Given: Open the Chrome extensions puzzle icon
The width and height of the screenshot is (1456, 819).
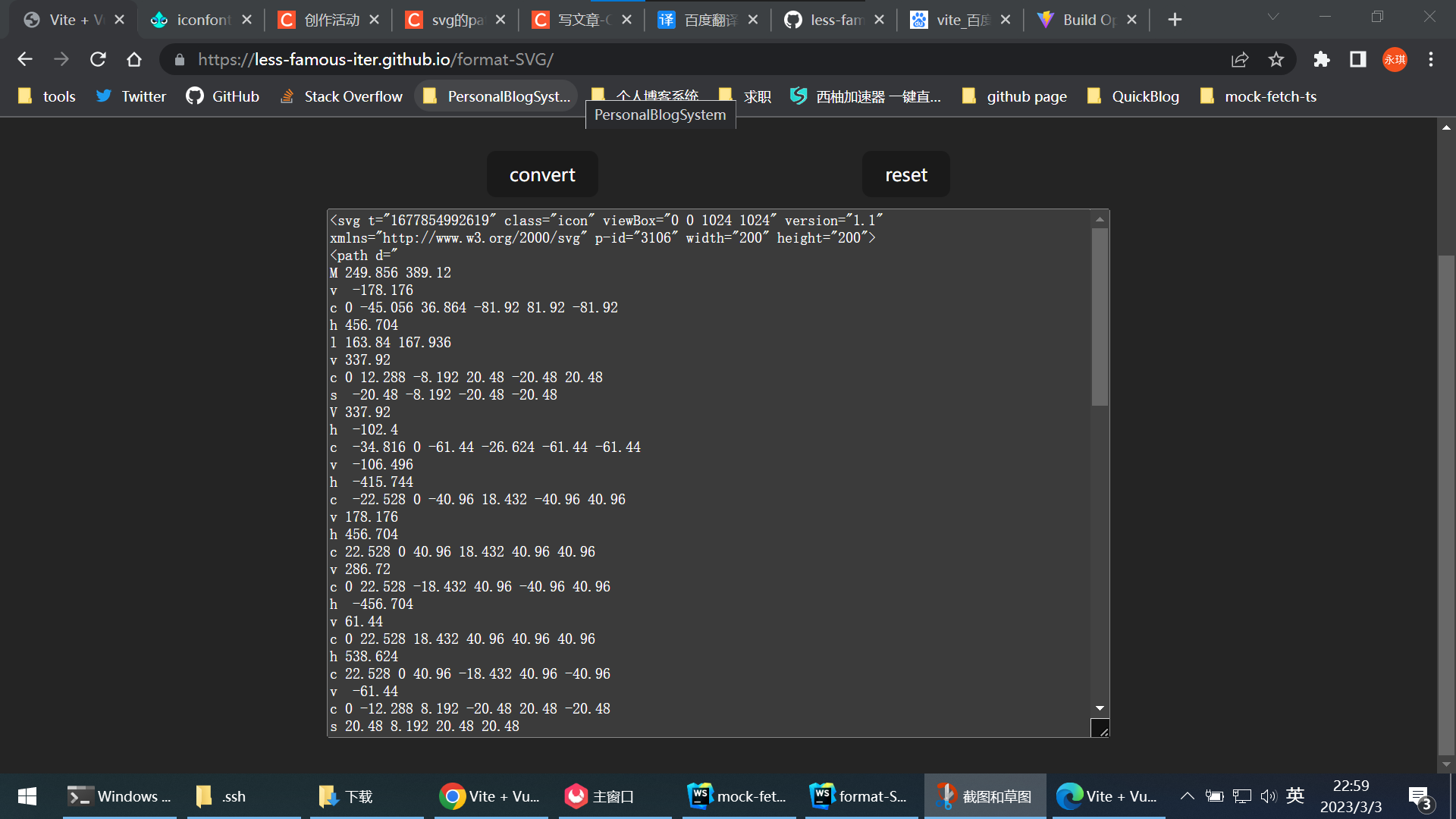Looking at the screenshot, I should point(1322,59).
